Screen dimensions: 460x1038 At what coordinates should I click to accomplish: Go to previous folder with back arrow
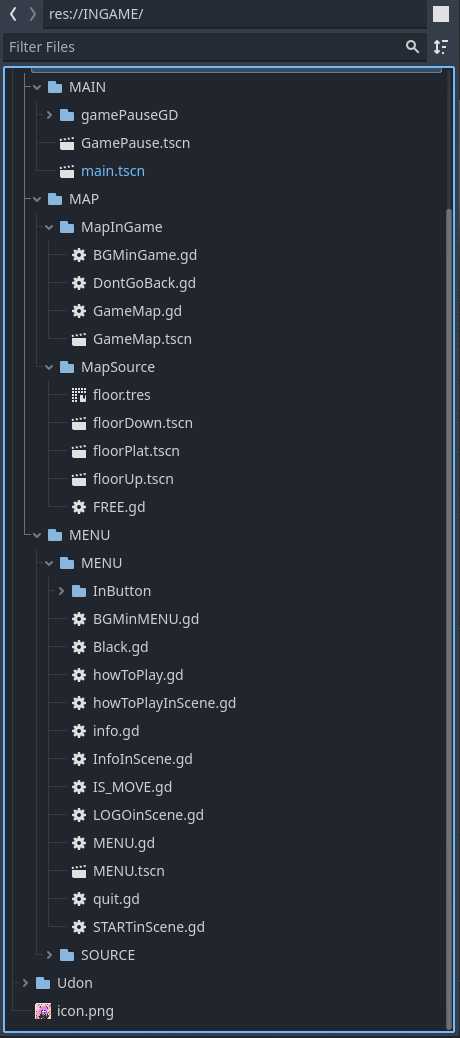point(13,14)
